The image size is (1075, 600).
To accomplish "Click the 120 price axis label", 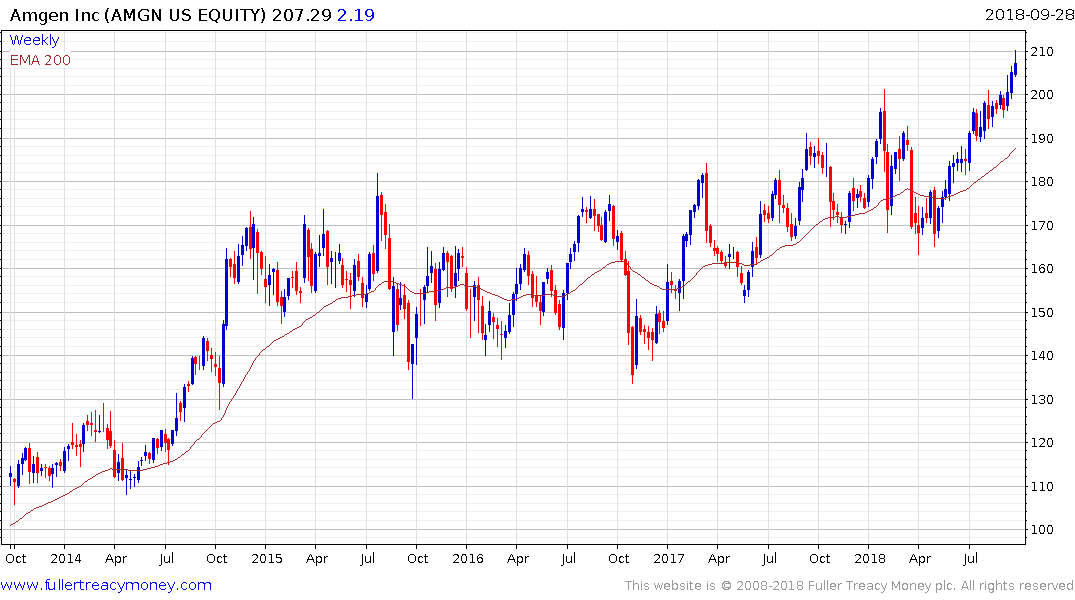I will point(1041,443).
